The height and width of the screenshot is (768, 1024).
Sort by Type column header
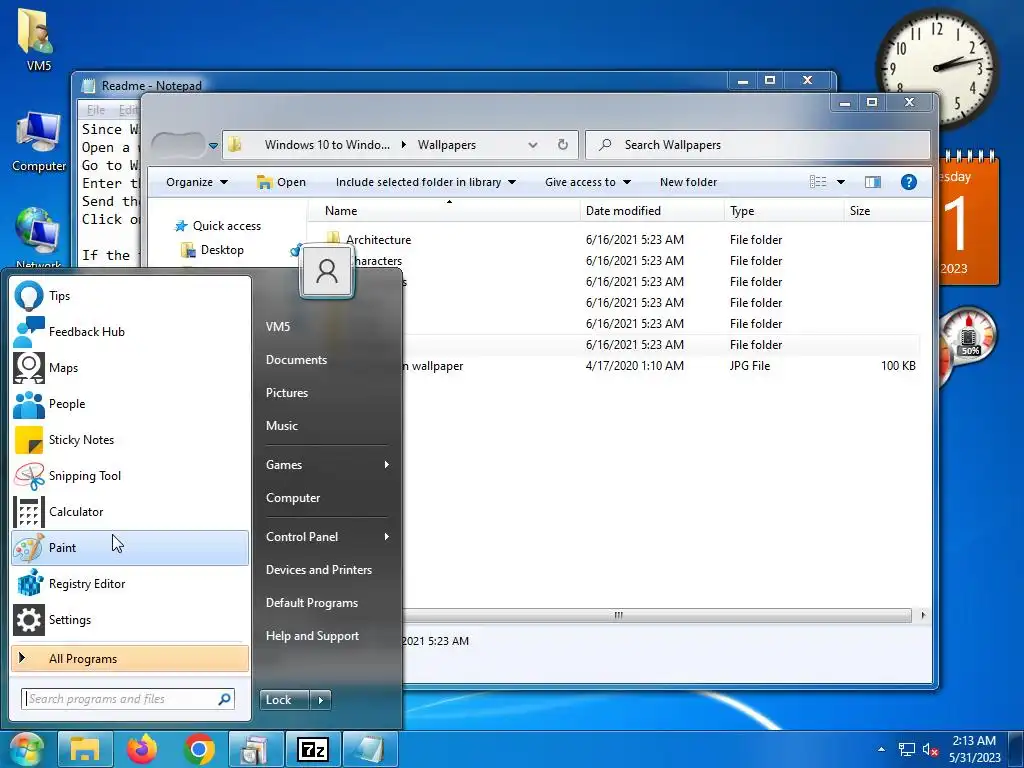(784, 210)
